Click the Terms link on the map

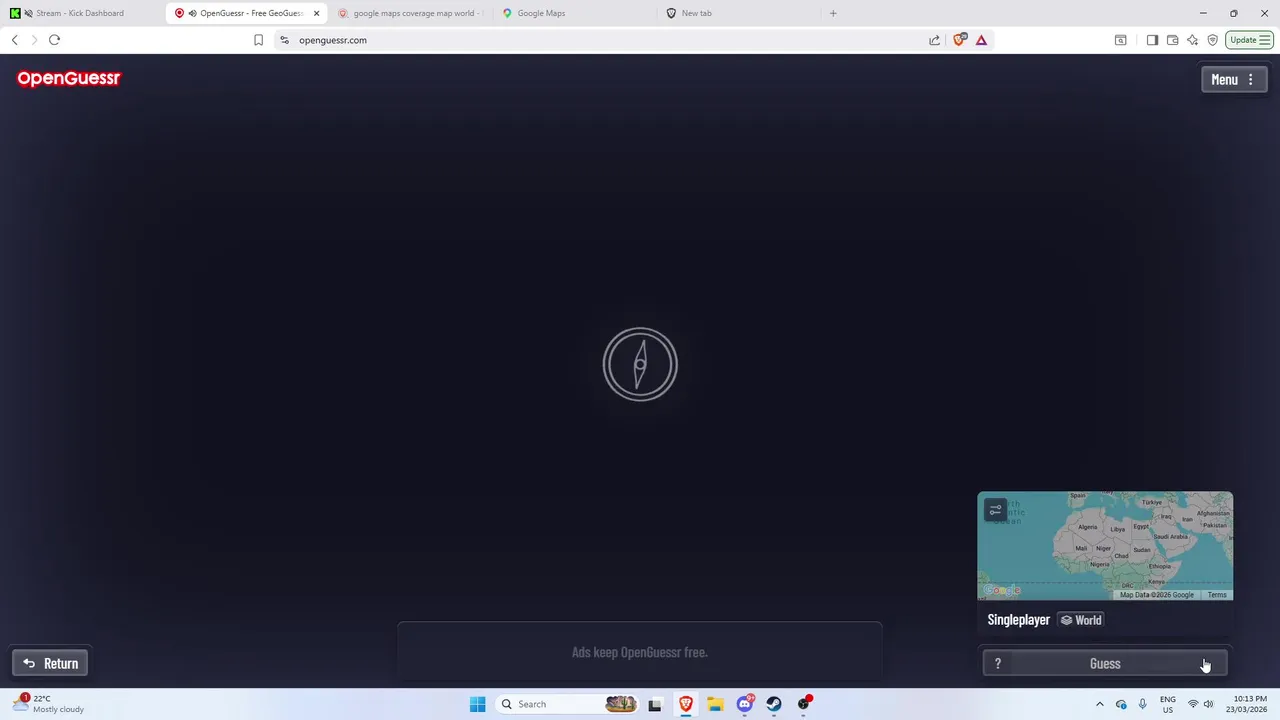(x=1217, y=595)
